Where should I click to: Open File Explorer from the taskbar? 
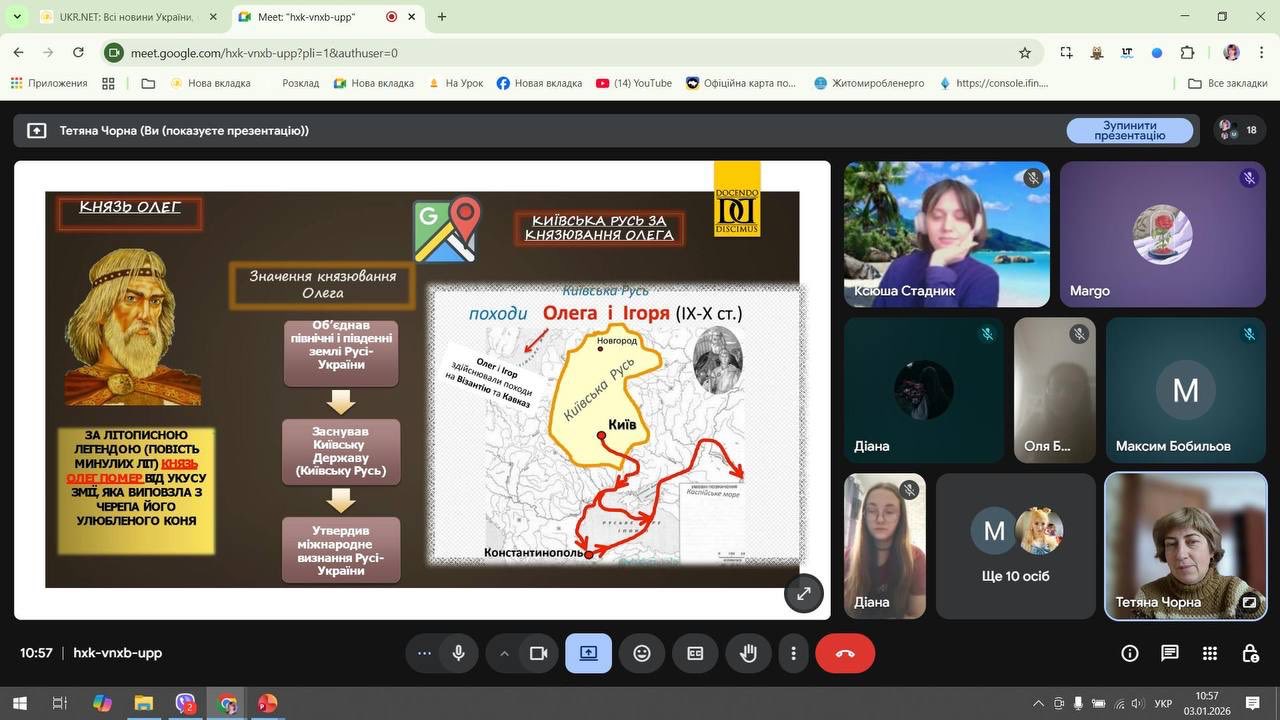click(x=144, y=703)
